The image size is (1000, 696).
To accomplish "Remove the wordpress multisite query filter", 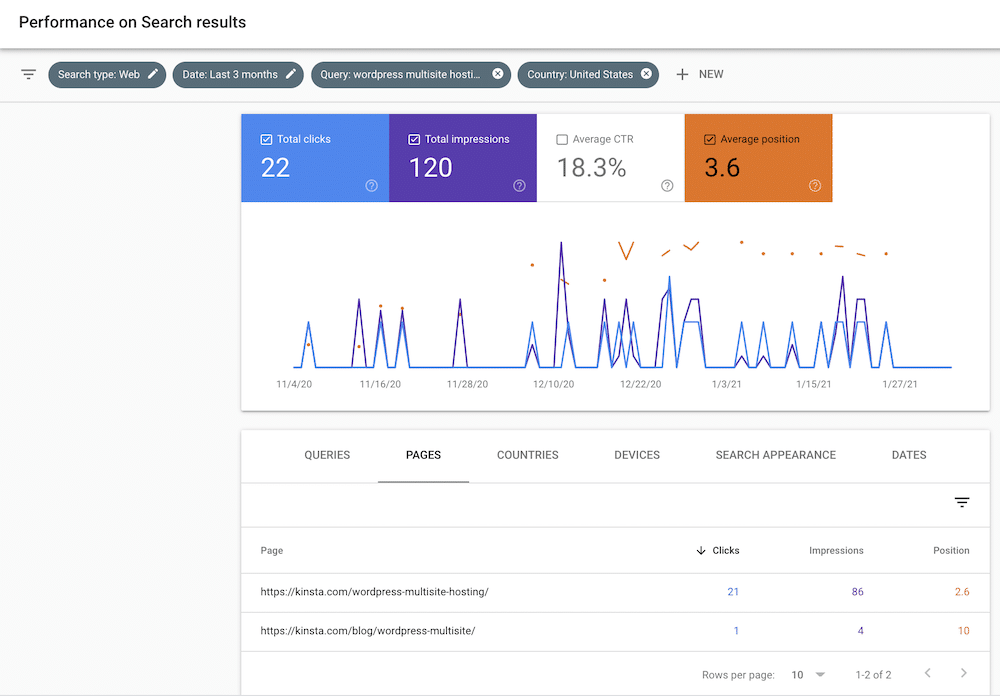I will click(x=497, y=73).
